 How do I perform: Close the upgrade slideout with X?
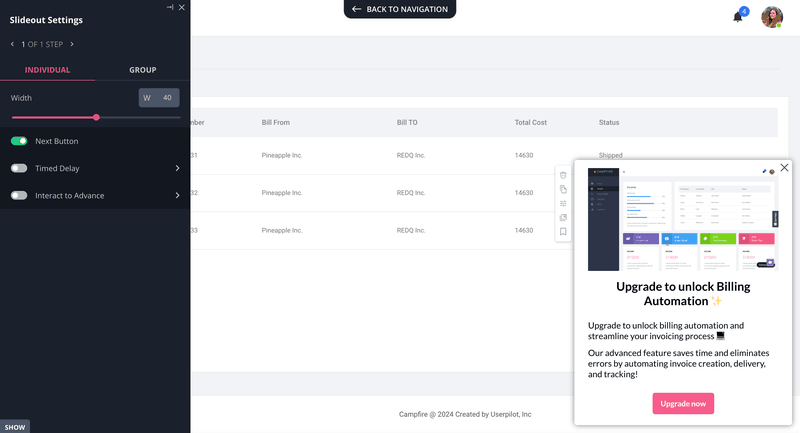[x=784, y=168]
